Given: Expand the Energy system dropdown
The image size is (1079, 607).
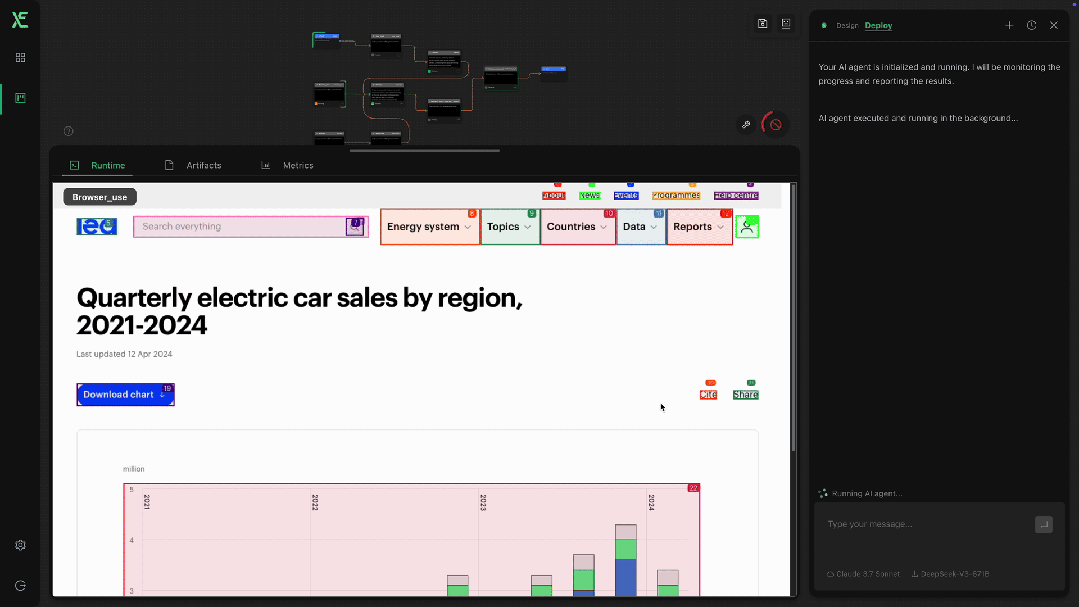Looking at the screenshot, I should [429, 227].
